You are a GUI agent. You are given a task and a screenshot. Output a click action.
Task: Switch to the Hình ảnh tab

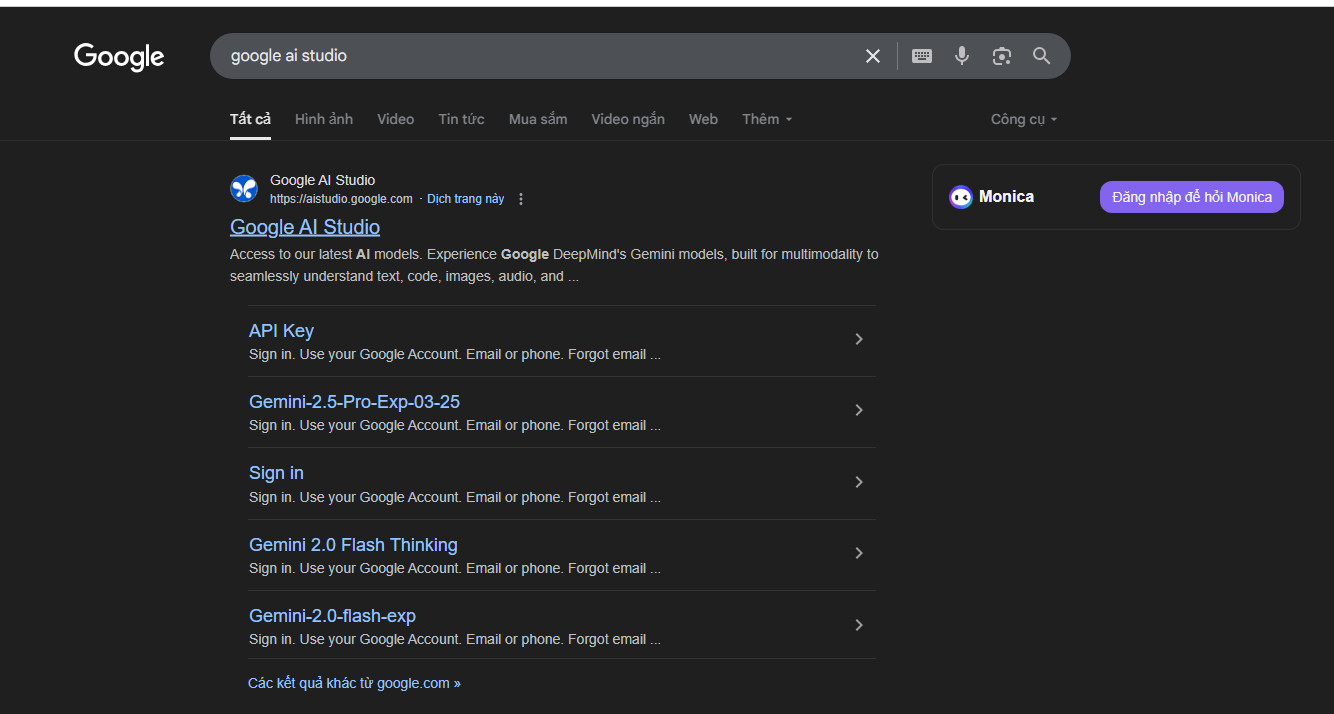click(x=324, y=119)
